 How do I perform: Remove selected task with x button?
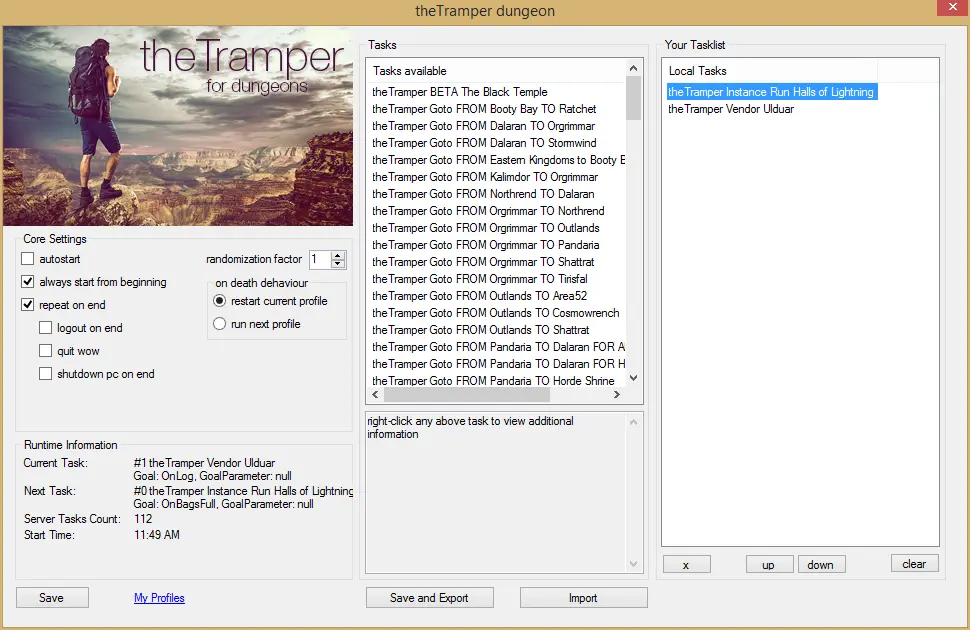coord(686,565)
